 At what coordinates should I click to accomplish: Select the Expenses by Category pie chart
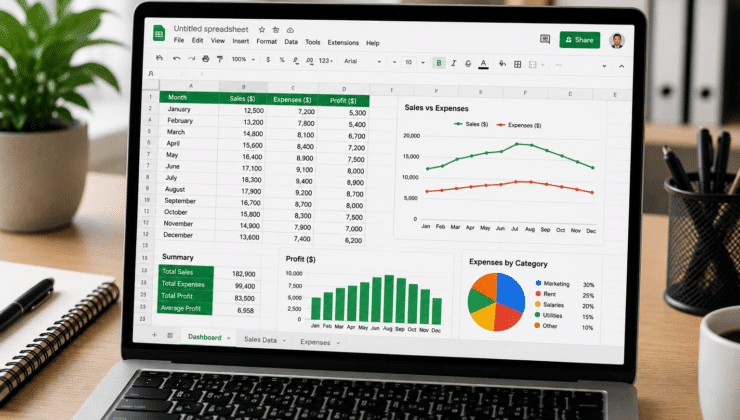pyautogui.click(x=530, y=297)
